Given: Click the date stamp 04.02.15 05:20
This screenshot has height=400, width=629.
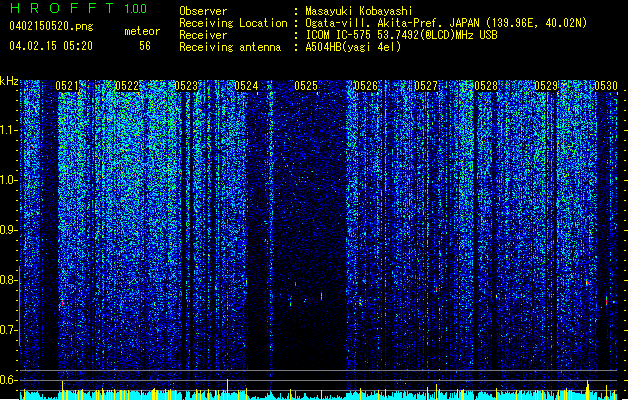Looking at the screenshot, I should pyautogui.click(x=51, y=46).
